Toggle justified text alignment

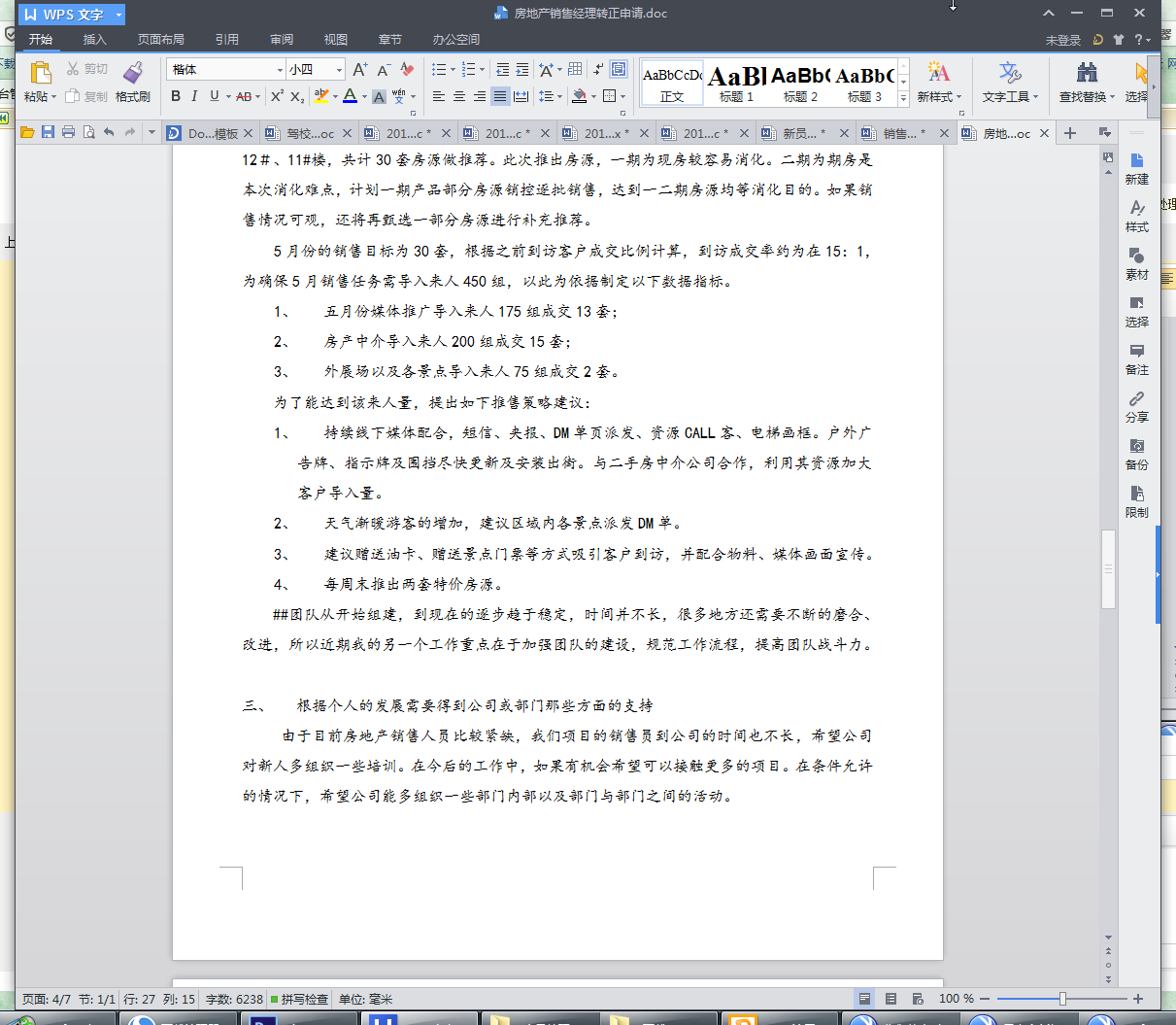click(500, 96)
